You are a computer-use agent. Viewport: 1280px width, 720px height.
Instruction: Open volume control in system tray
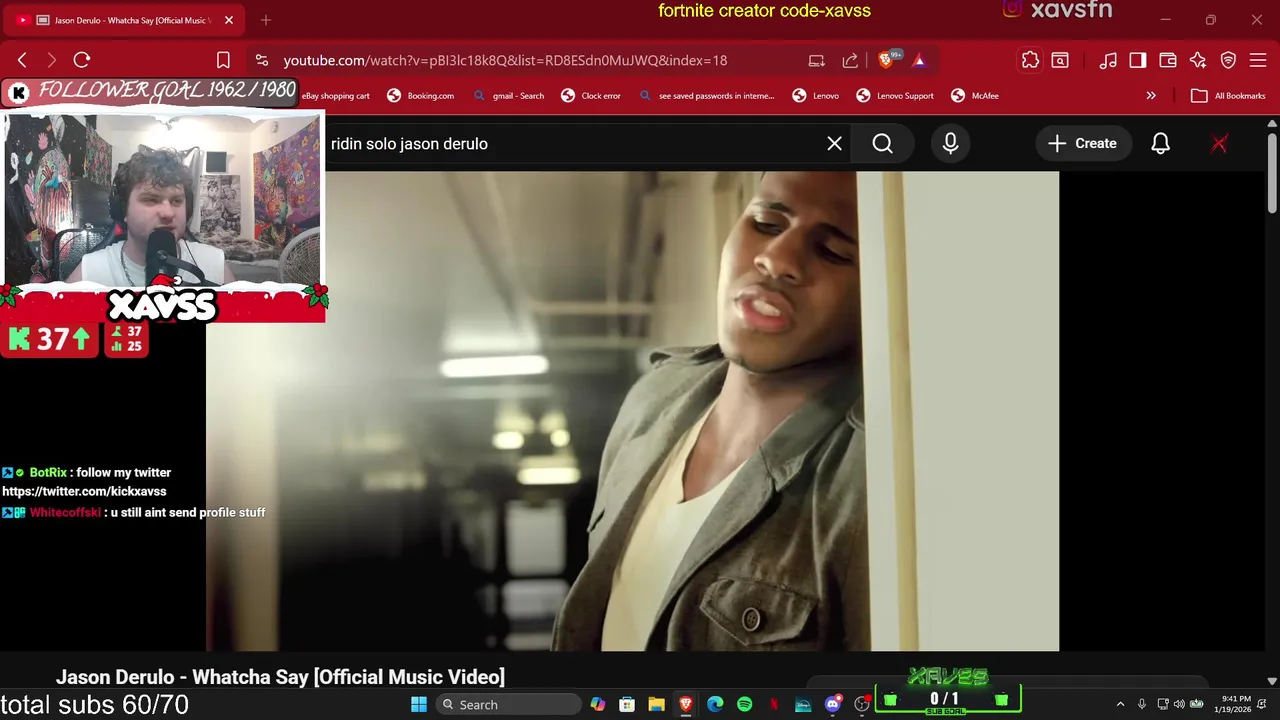pyautogui.click(x=1179, y=704)
